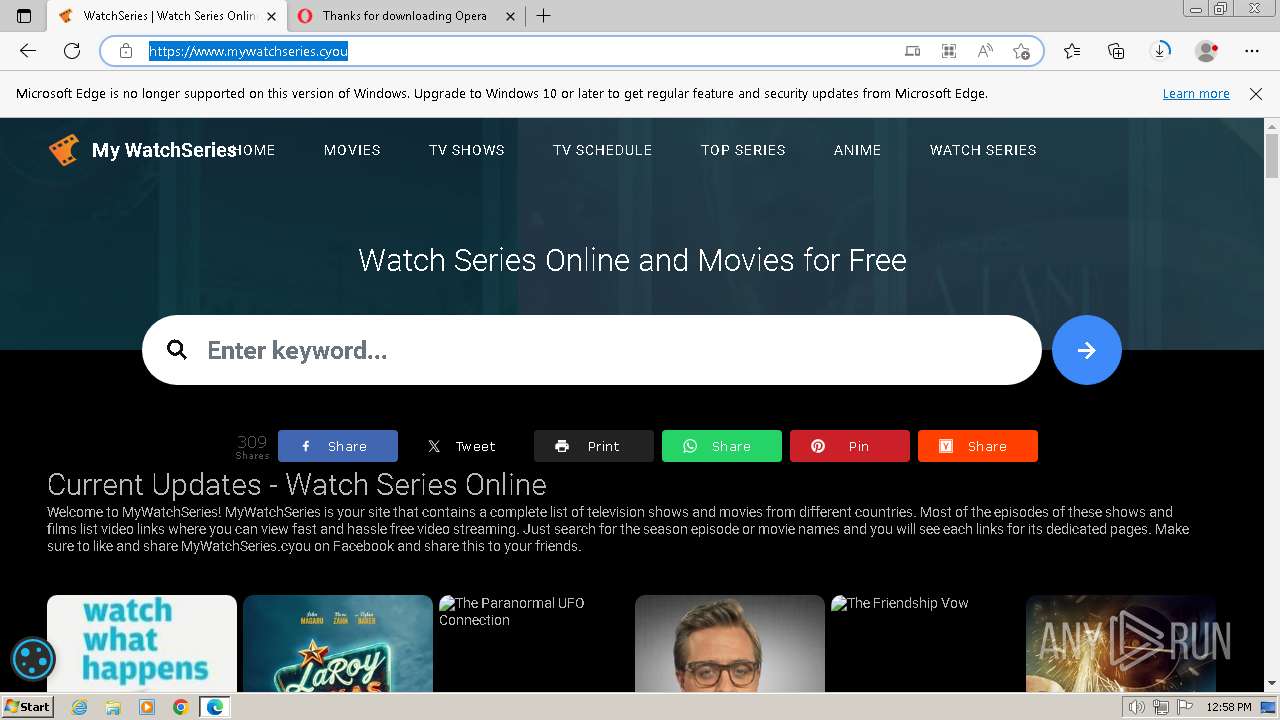Open the Favorites list icon

pos(1072,51)
